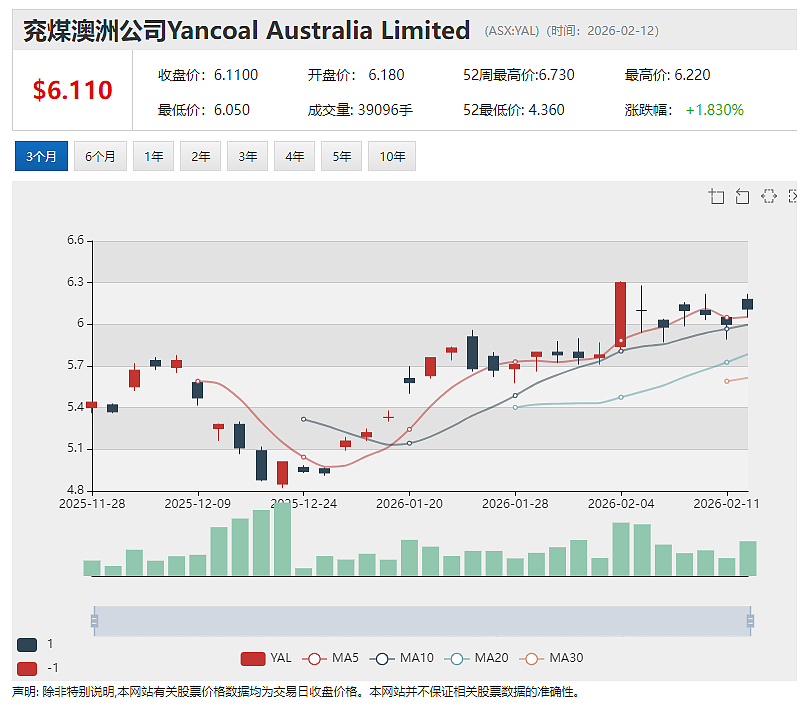Screen dimensions: 809x710
Task: Choose the 5年 range tab
Action: click(341, 156)
